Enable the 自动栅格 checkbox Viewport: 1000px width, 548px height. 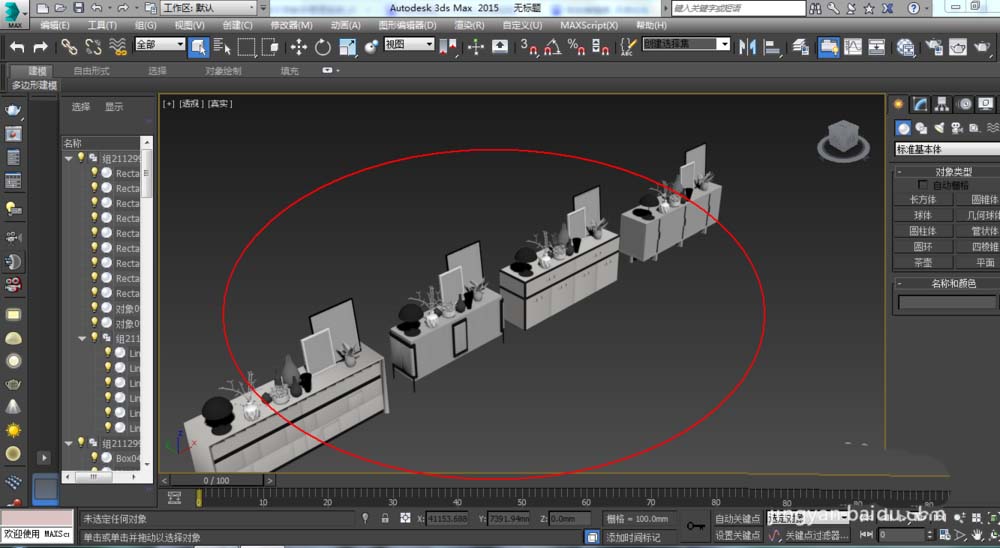click(923, 185)
